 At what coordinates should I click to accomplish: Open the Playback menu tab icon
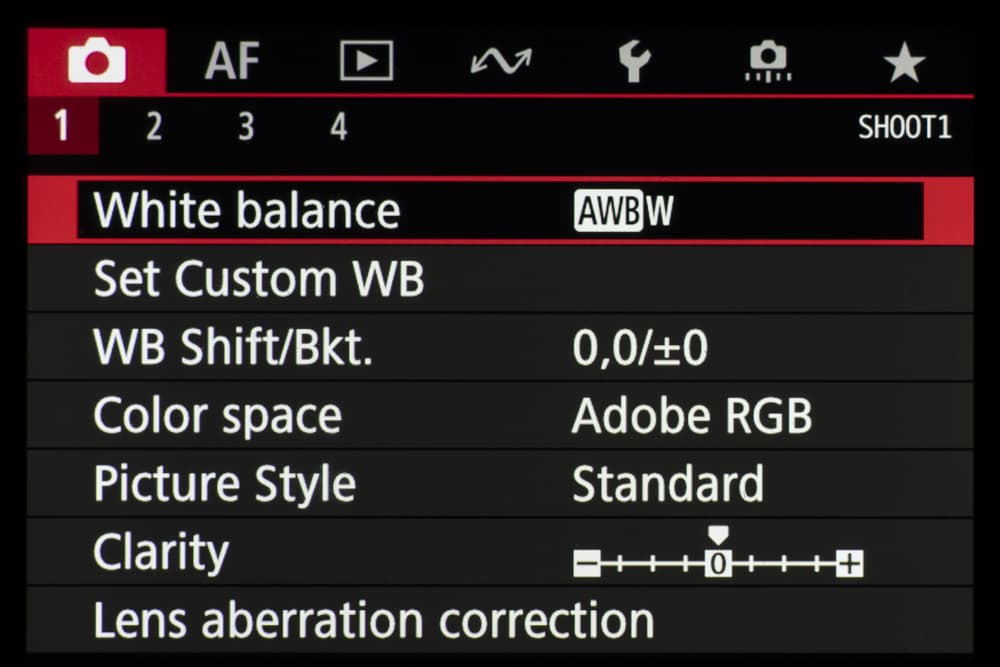point(366,62)
